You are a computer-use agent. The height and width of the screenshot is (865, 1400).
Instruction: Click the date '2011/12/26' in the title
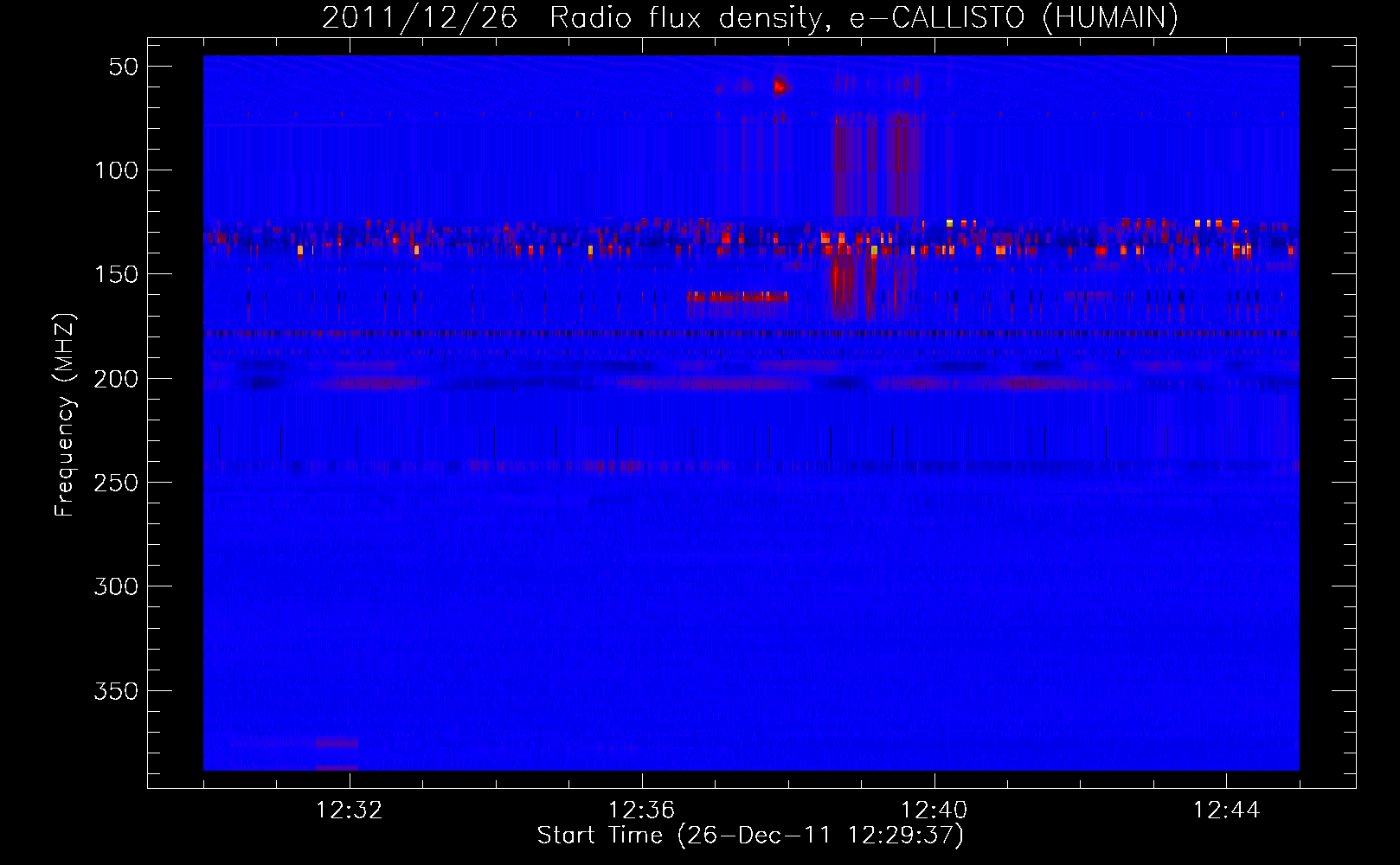(420, 17)
